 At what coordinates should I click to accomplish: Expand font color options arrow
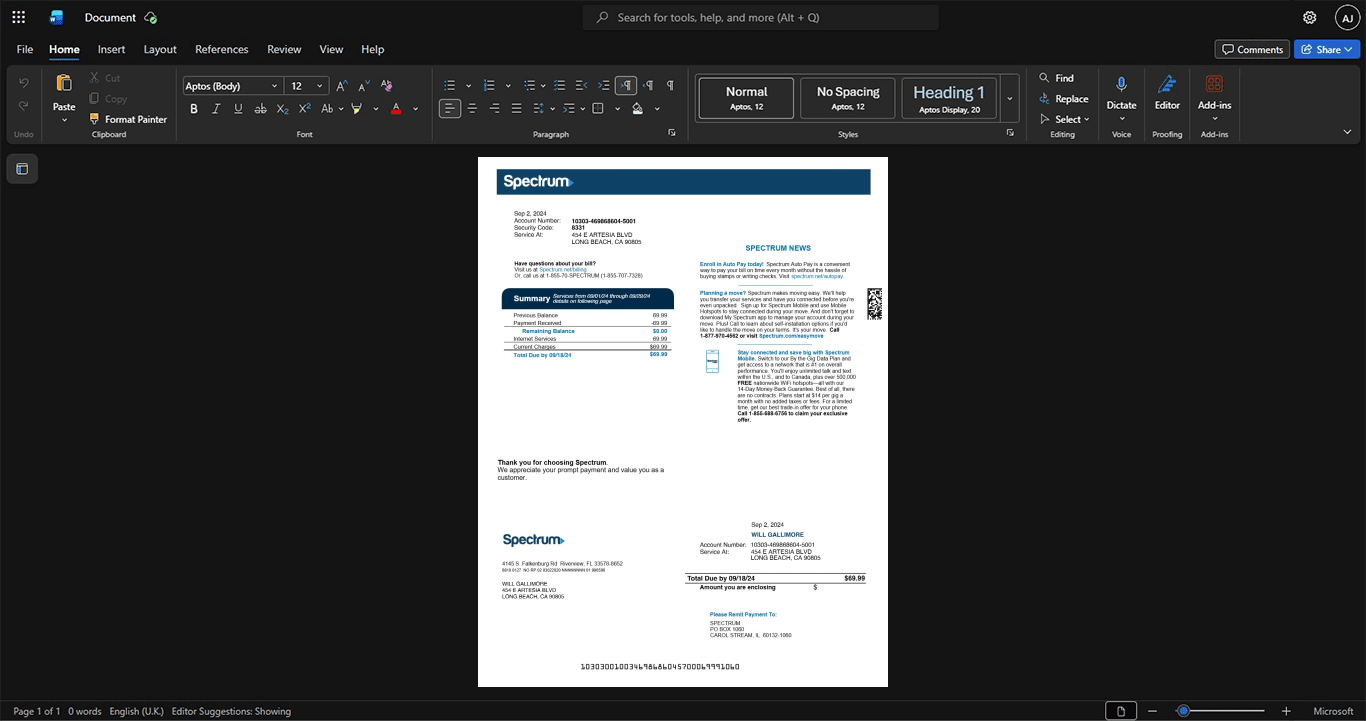[416, 109]
